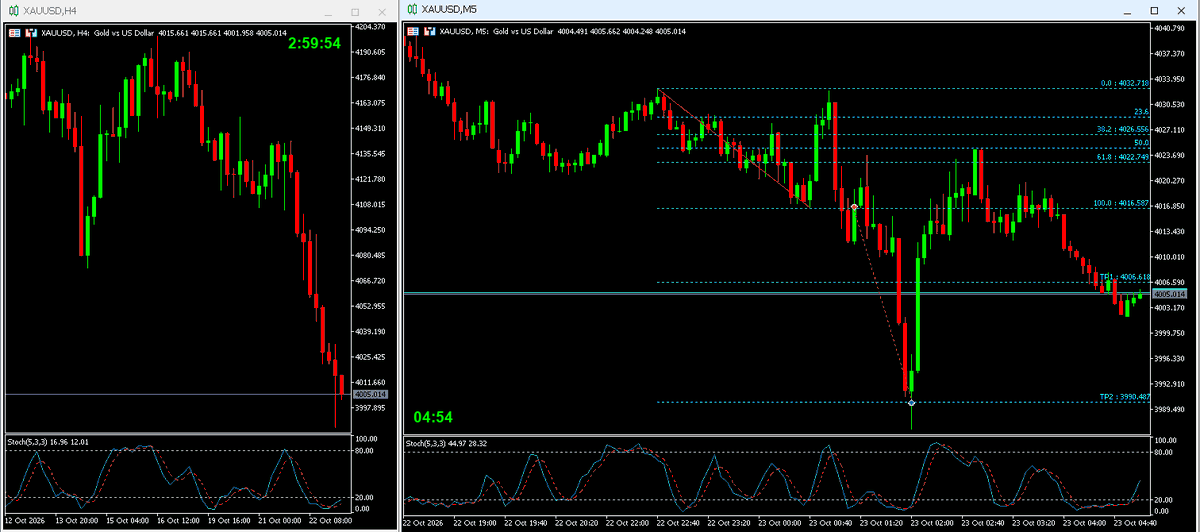Select the Fibonacci 61.8 : 4022.749 level label
The image size is (1200, 532).
tap(1124, 158)
